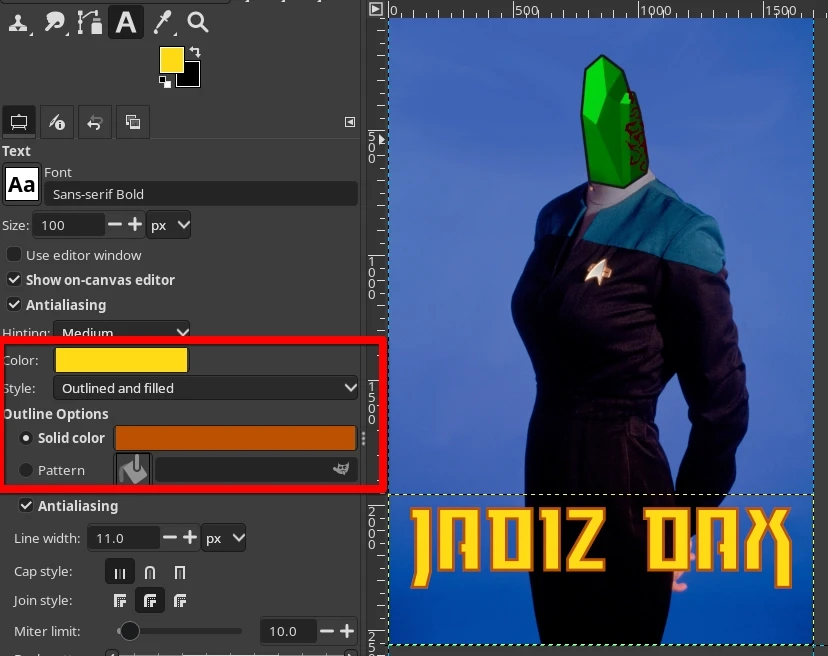Select the Paths tool
This screenshot has height=656, width=828.
point(90,22)
